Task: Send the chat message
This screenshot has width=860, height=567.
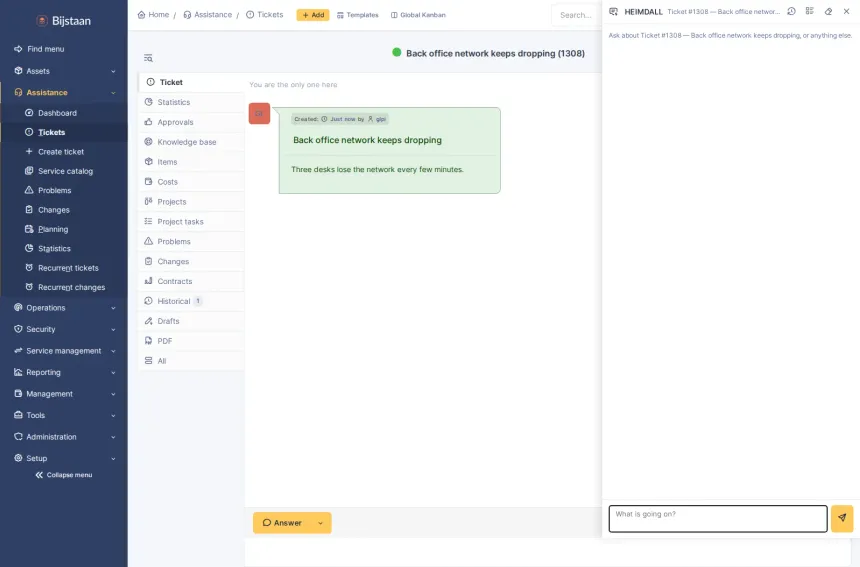Action: coord(842,519)
